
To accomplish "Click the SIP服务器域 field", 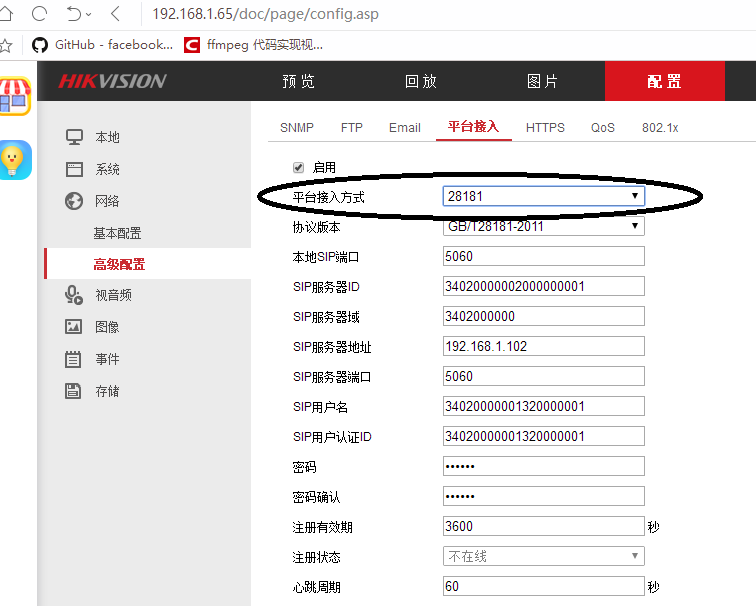I will click(543, 316).
